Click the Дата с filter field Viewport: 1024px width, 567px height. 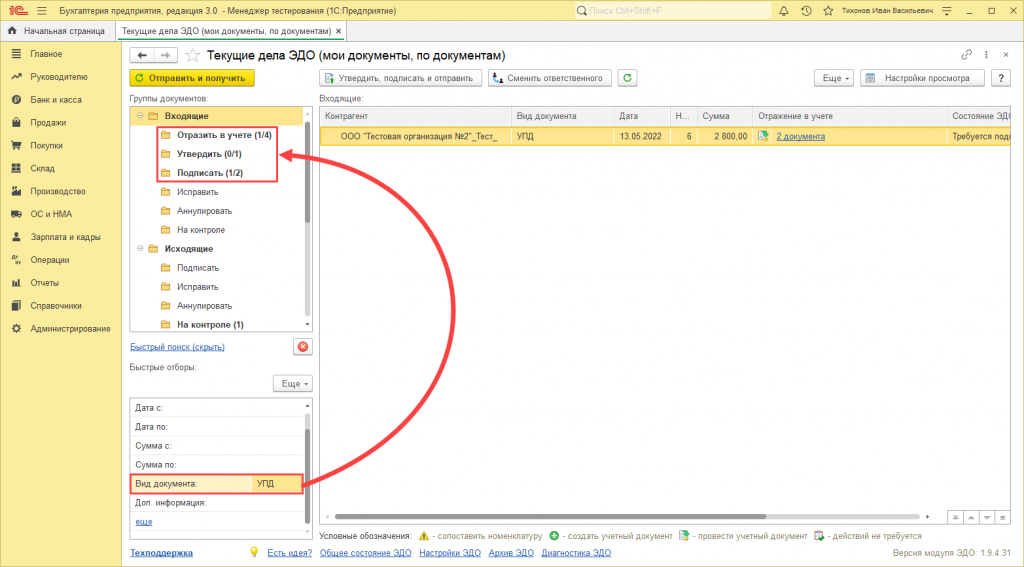pyautogui.click(x=217, y=408)
